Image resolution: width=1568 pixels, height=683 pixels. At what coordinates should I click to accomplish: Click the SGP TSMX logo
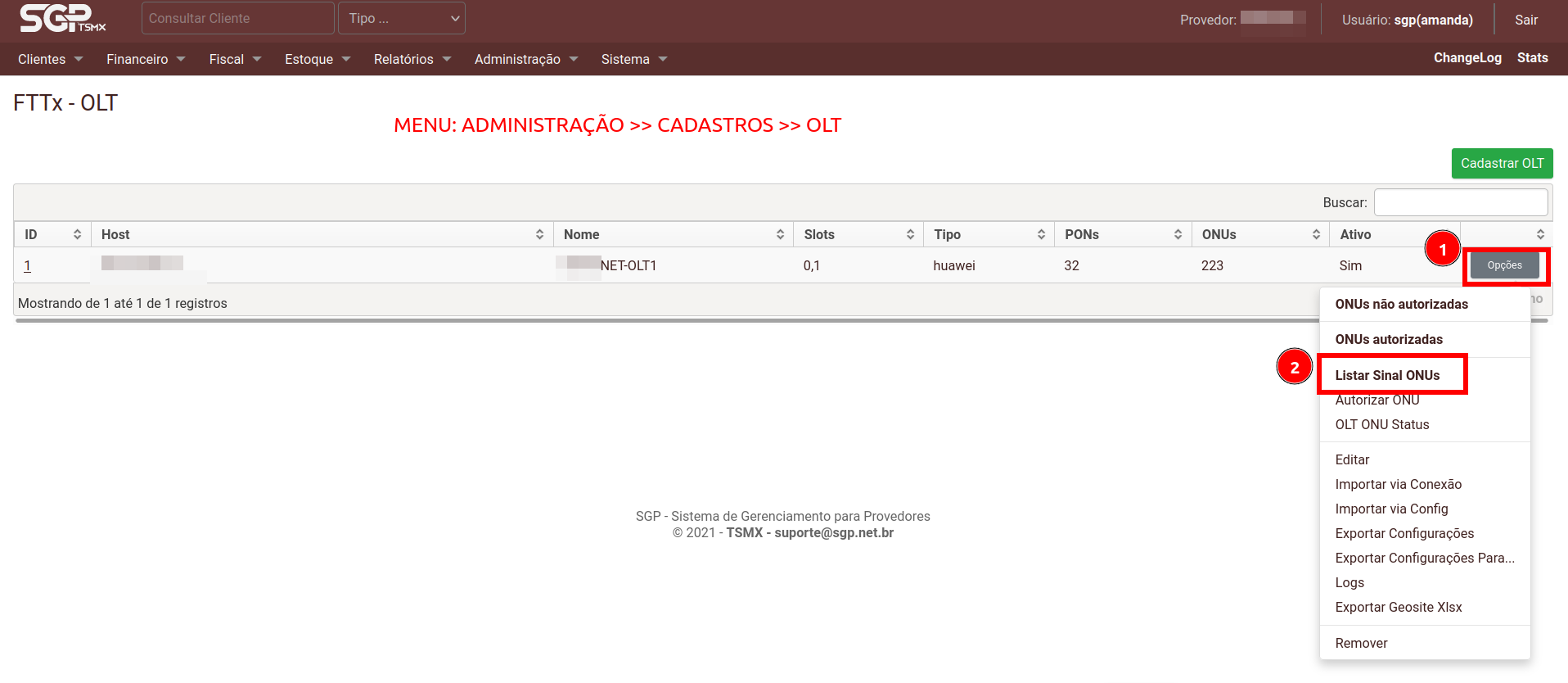[x=62, y=18]
